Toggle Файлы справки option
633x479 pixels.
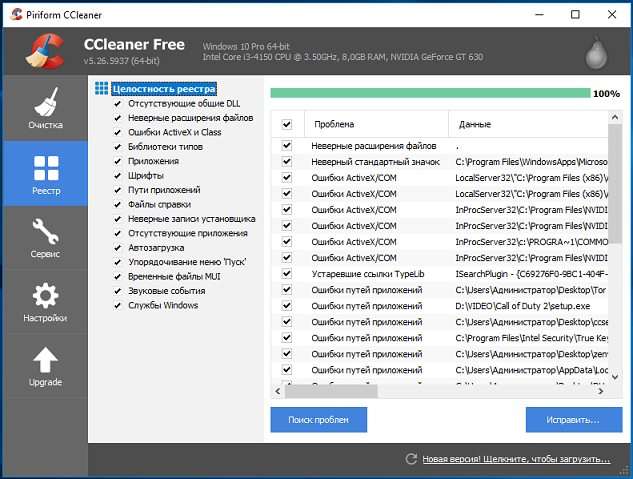[117, 205]
